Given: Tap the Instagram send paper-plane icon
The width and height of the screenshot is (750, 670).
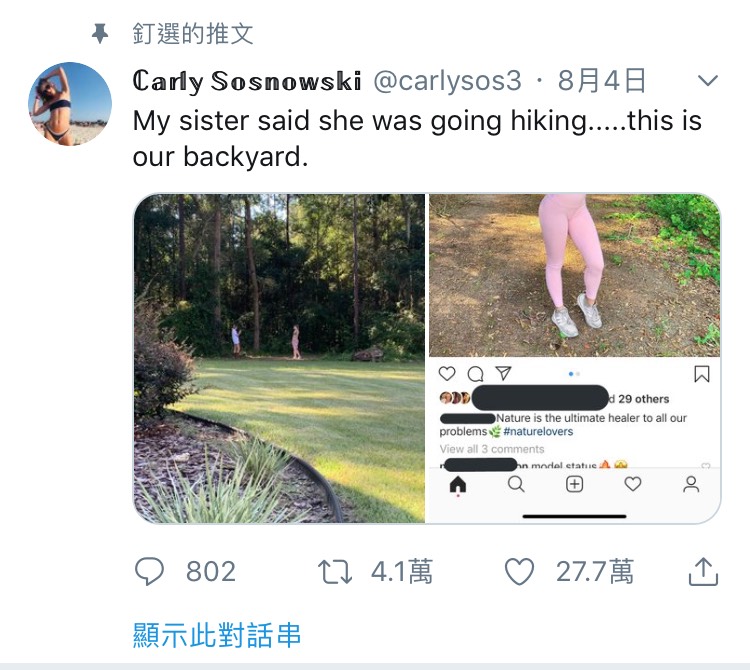Looking at the screenshot, I should coord(503,374).
